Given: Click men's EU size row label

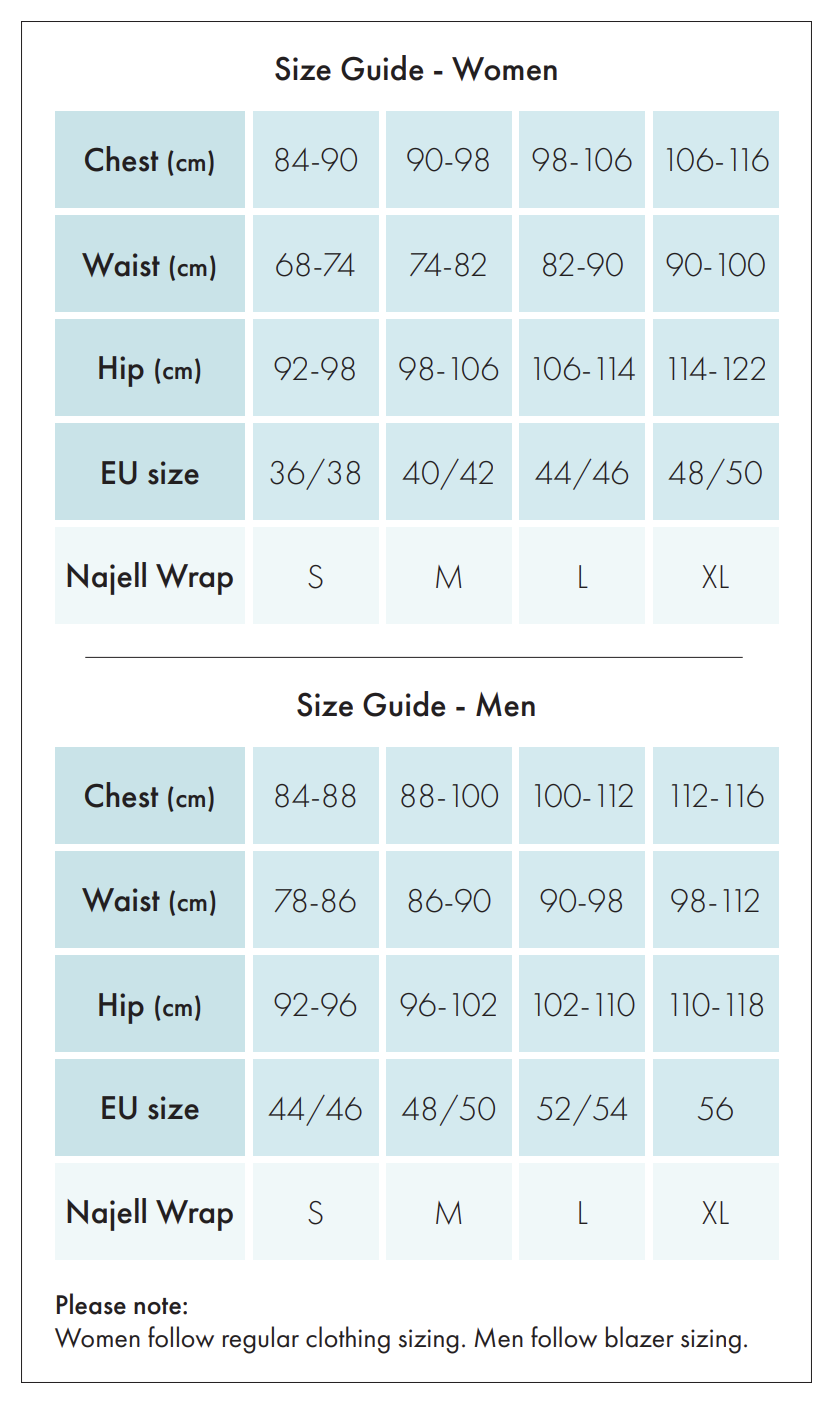Looking at the screenshot, I should pos(150,1108).
